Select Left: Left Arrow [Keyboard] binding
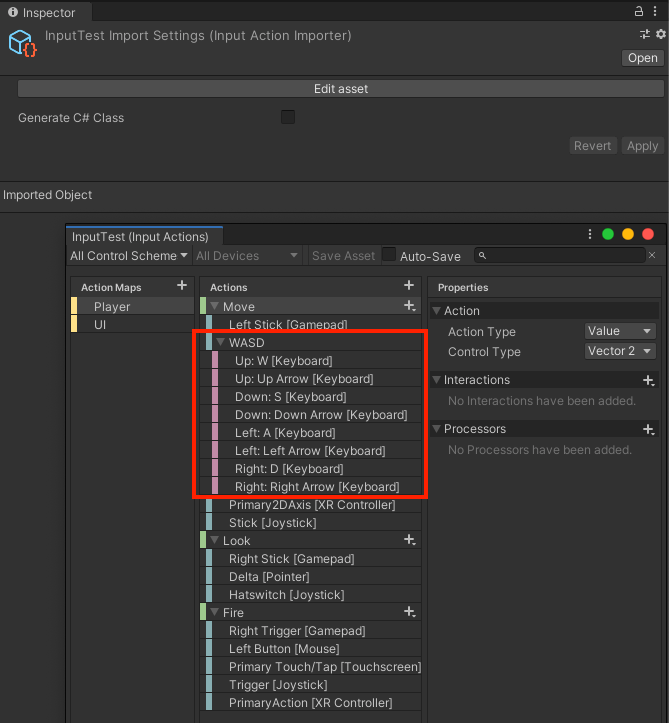Image resolution: width=669 pixels, height=723 pixels. point(316,450)
